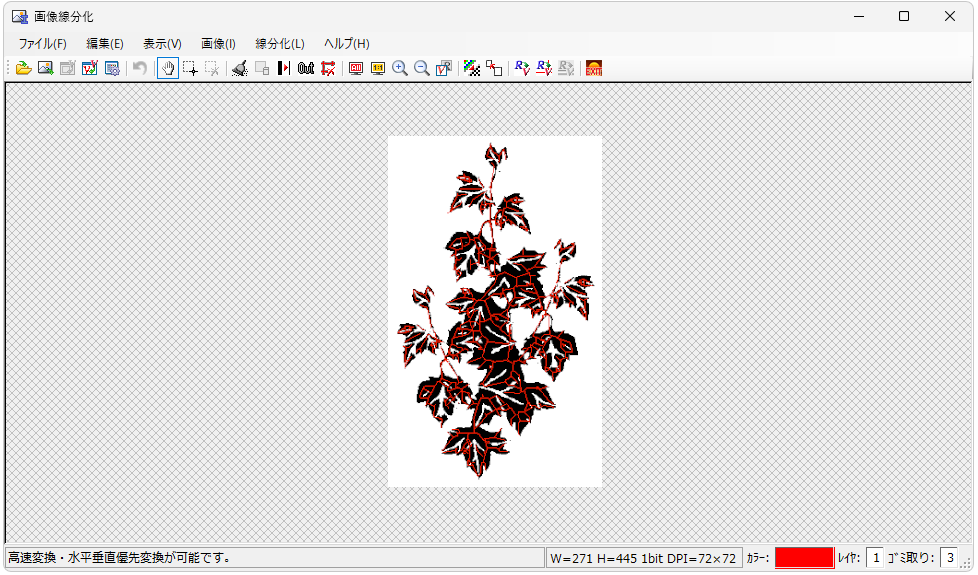Select the rectangle selection tool
Viewport: 978px width, 575px height.
pyautogui.click(x=190, y=68)
